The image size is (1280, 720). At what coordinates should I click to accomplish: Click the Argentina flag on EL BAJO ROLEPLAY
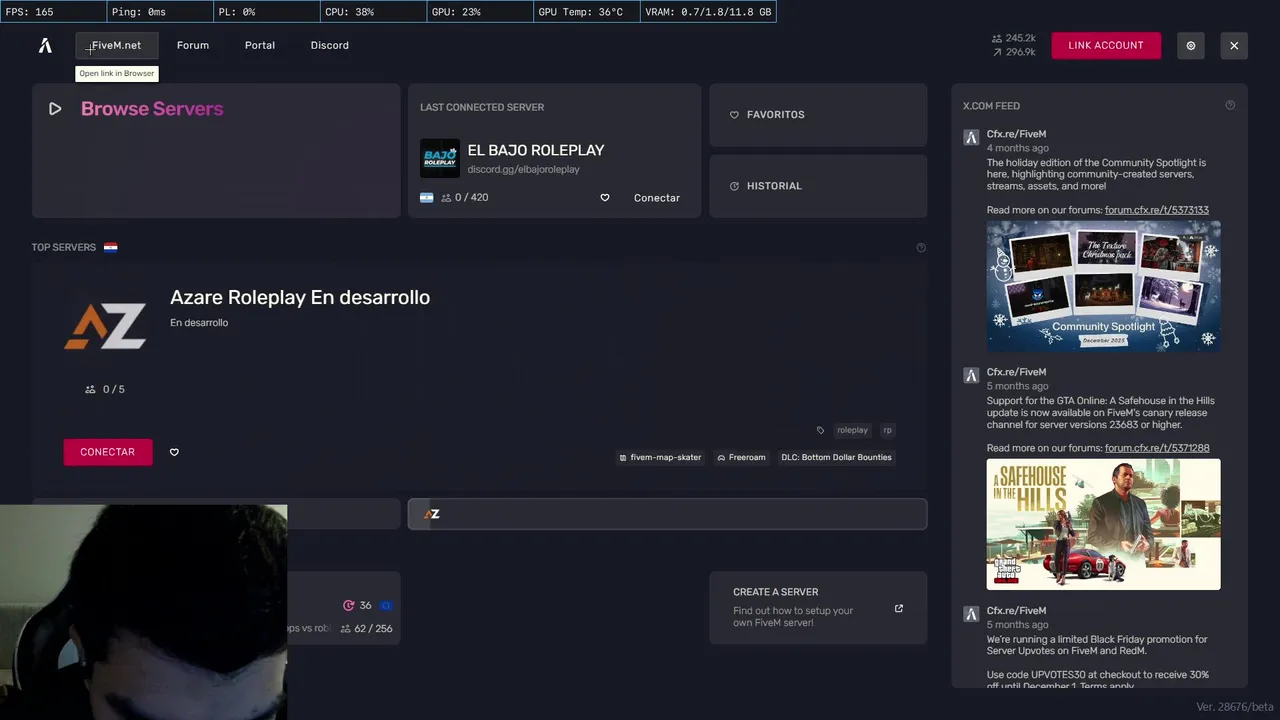tap(427, 197)
